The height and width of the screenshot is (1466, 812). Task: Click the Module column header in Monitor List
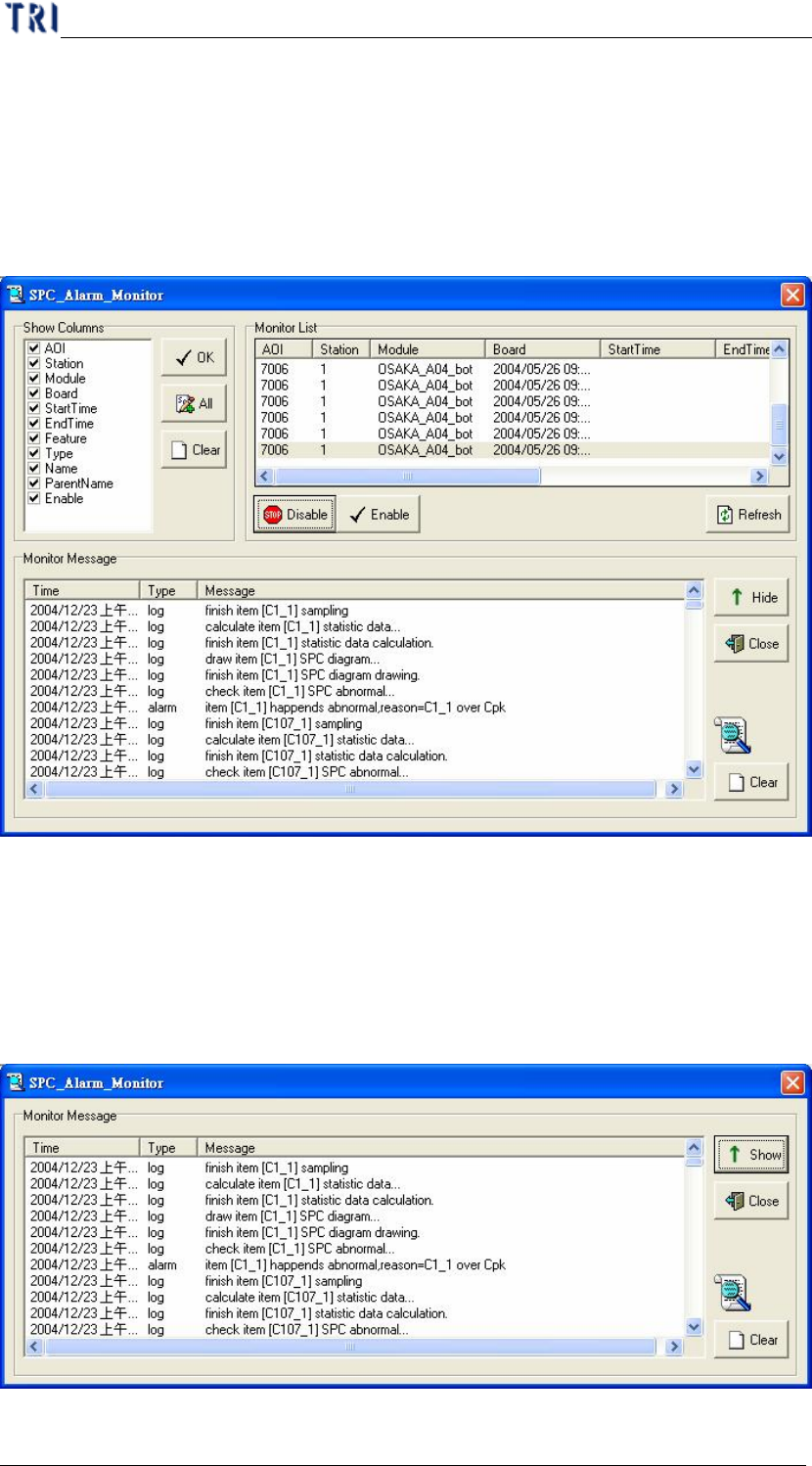(428, 349)
